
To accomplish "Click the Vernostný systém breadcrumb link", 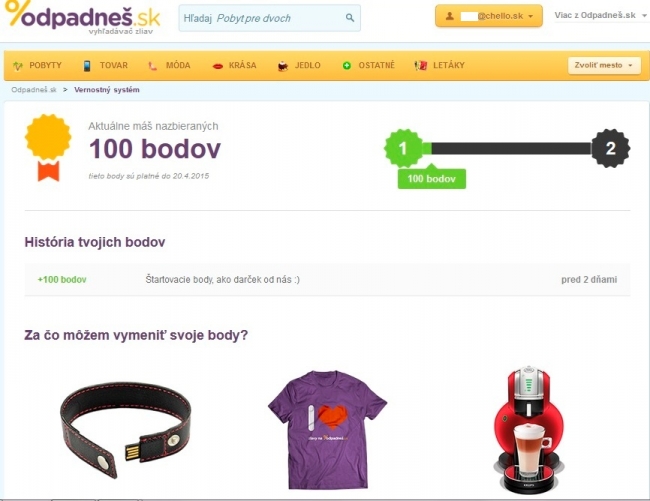I will pos(107,90).
